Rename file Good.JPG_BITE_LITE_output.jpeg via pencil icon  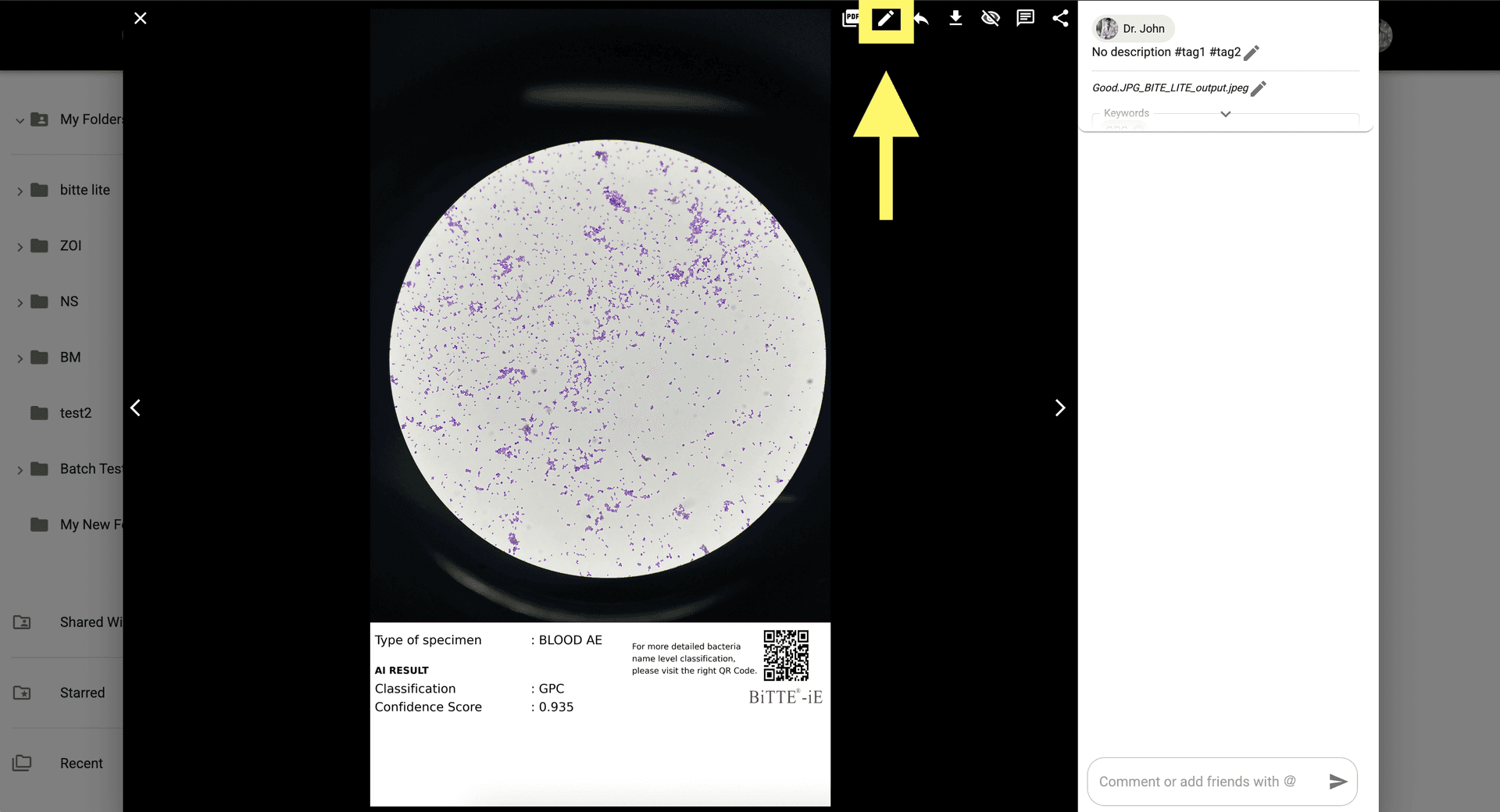(x=1258, y=89)
